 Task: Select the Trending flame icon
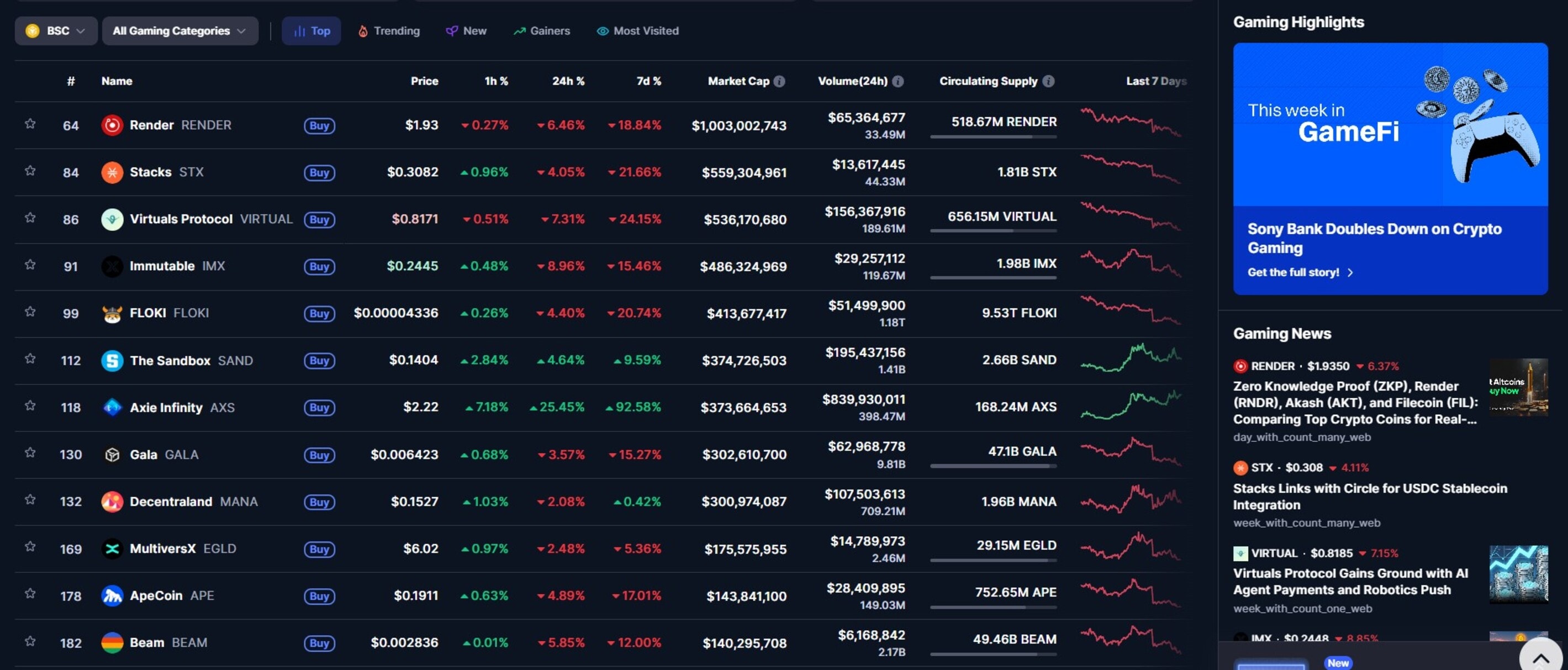(x=363, y=30)
